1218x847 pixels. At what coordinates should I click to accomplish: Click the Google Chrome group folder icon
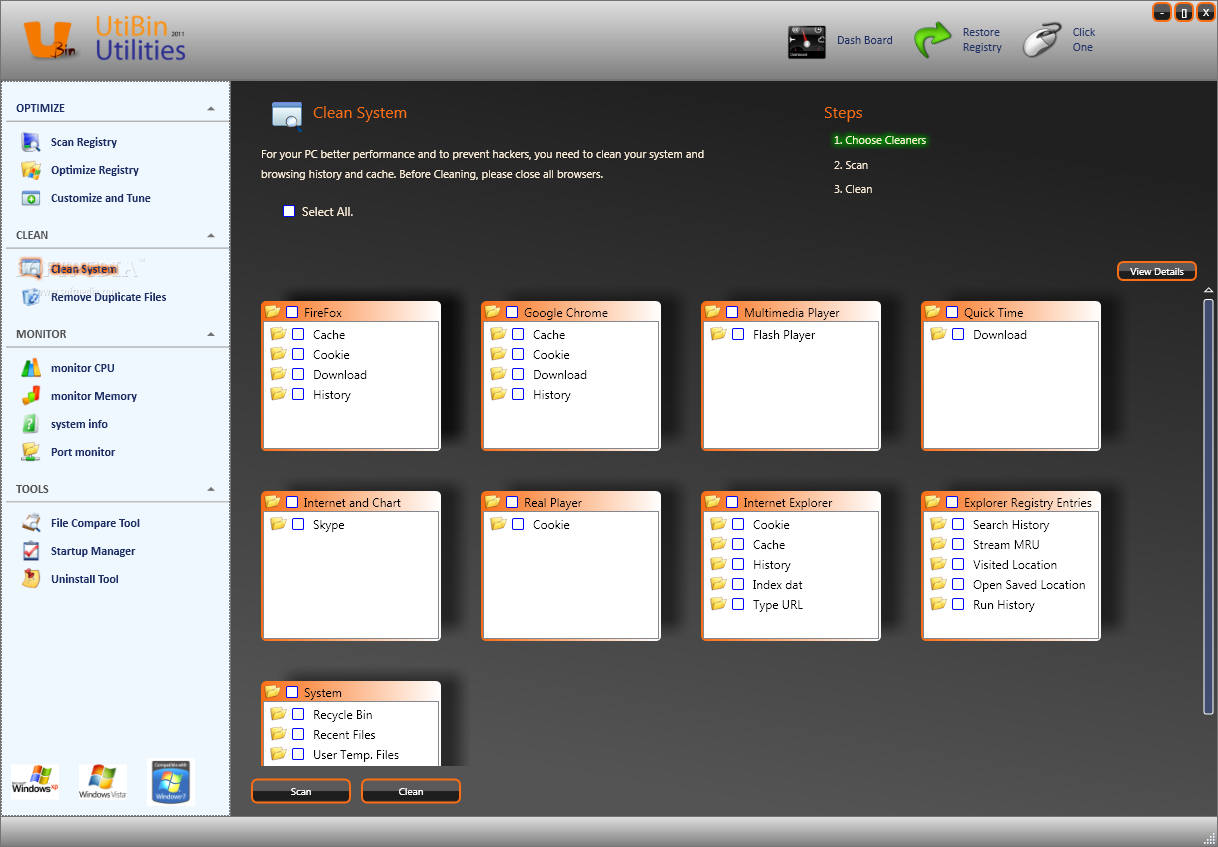click(493, 312)
